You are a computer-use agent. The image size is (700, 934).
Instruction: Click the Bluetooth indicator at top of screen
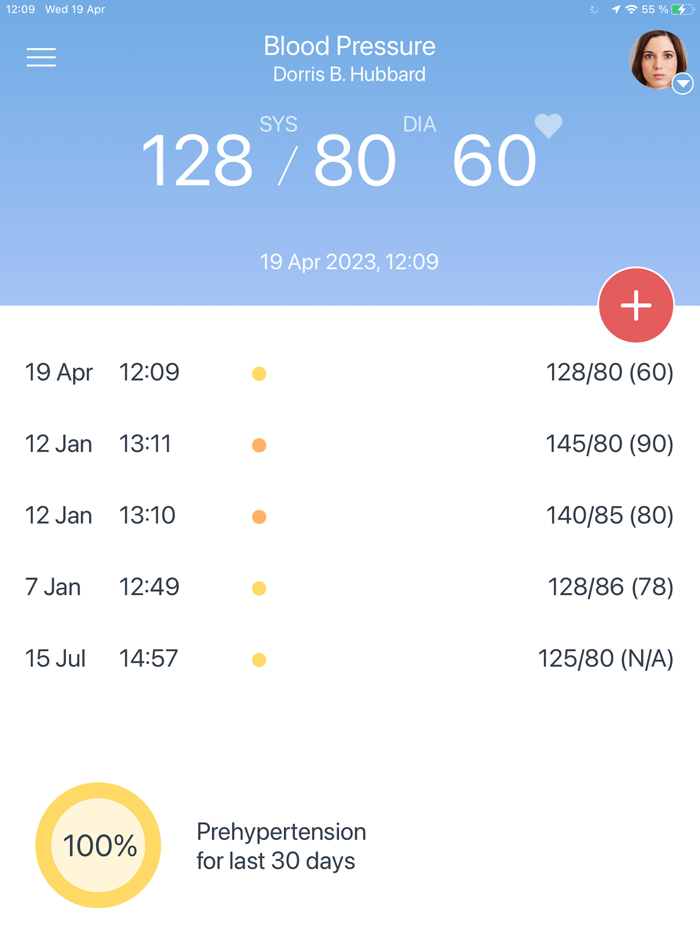click(x=592, y=9)
